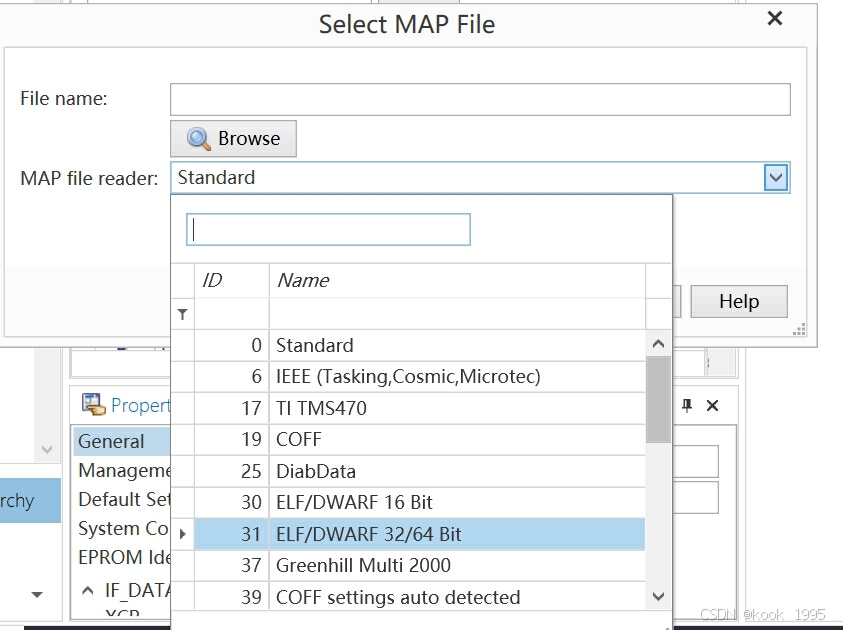Click the ID cell showing 6

pos(232,376)
